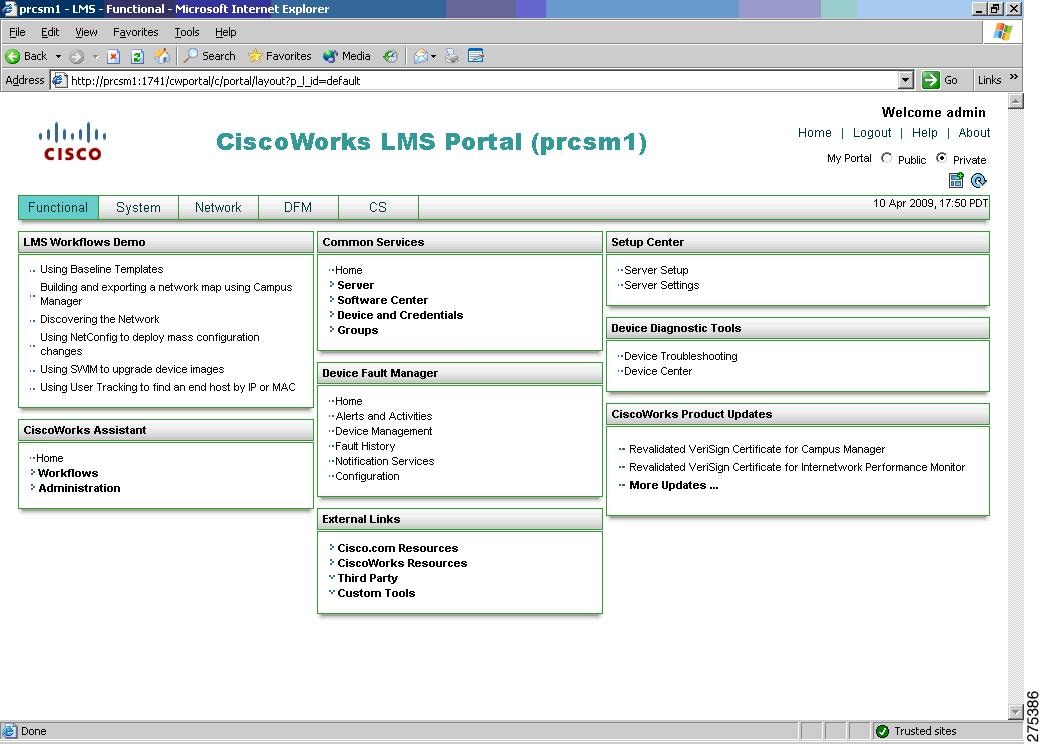Image resolution: width=1042 pixels, height=744 pixels.
Task: Open the Favorites menu
Action: coord(136,32)
